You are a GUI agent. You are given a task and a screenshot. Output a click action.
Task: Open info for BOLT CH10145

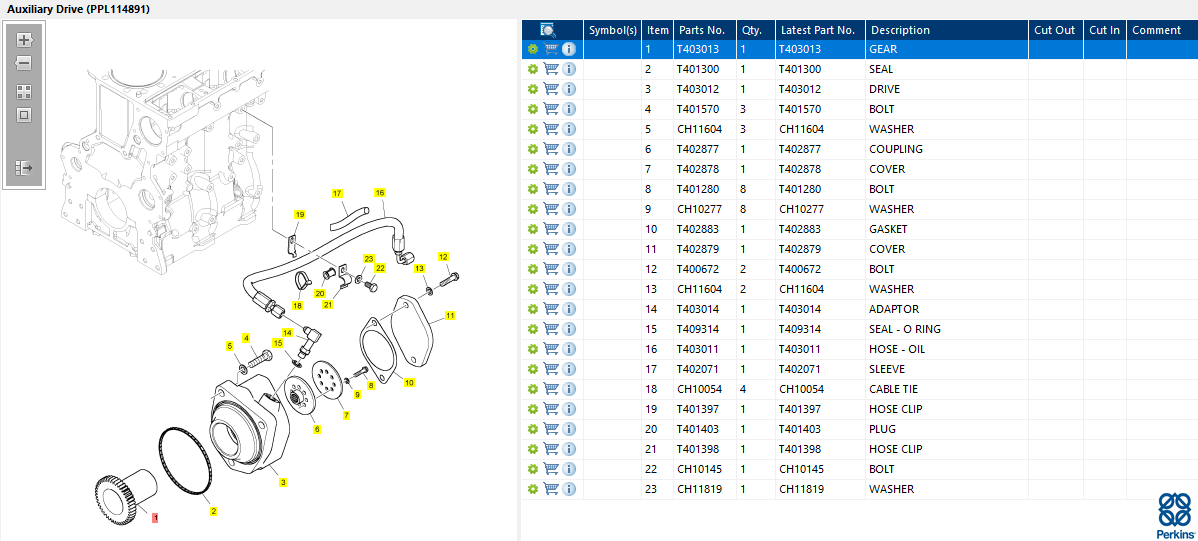[569, 468]
